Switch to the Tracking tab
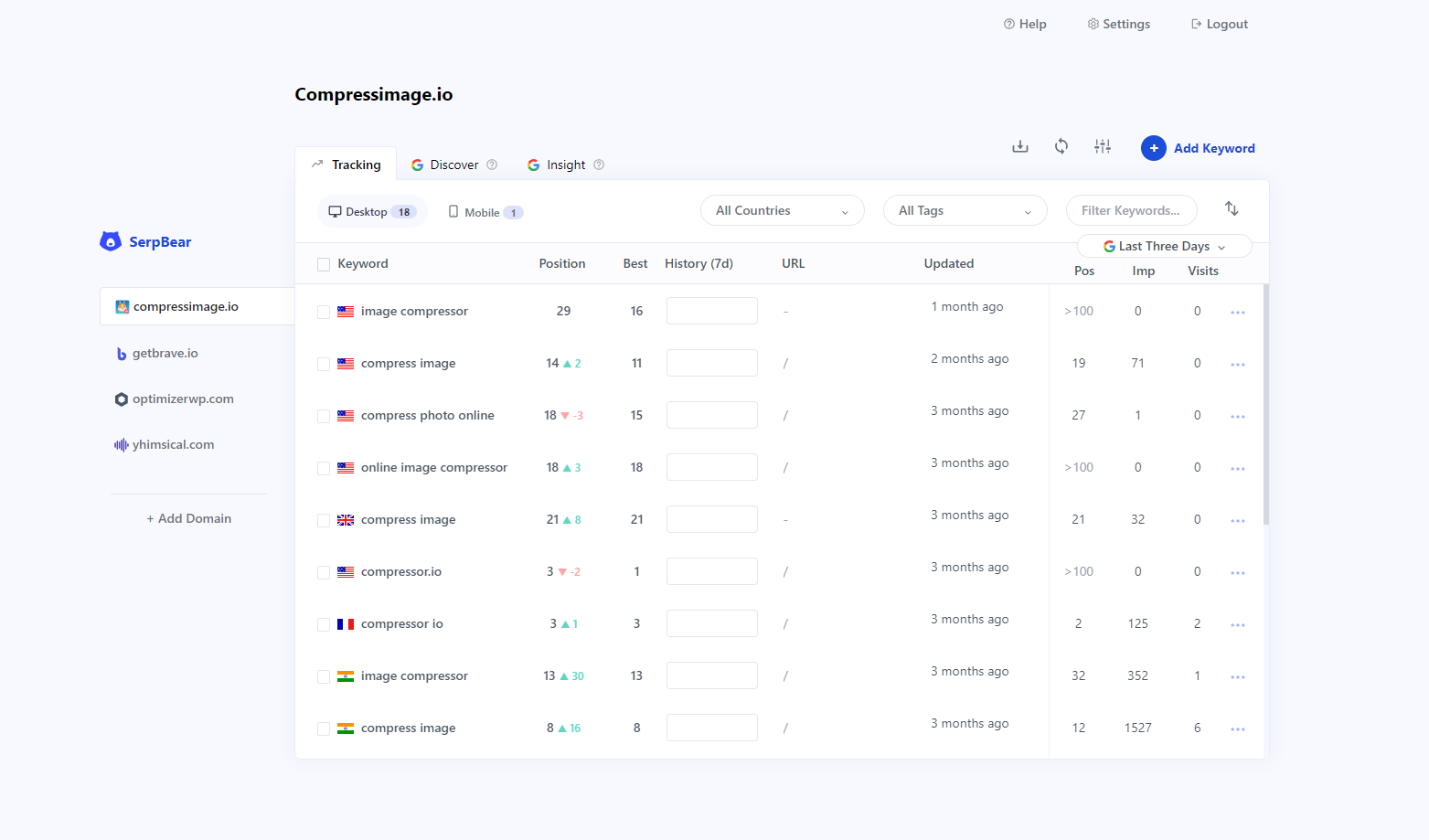Viewport: 1429px width, 840px height. [346, 165]
